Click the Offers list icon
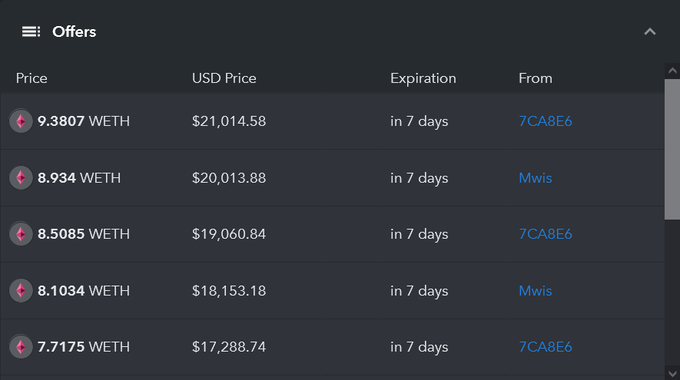 pyautogui.click(x=31, y=32)
